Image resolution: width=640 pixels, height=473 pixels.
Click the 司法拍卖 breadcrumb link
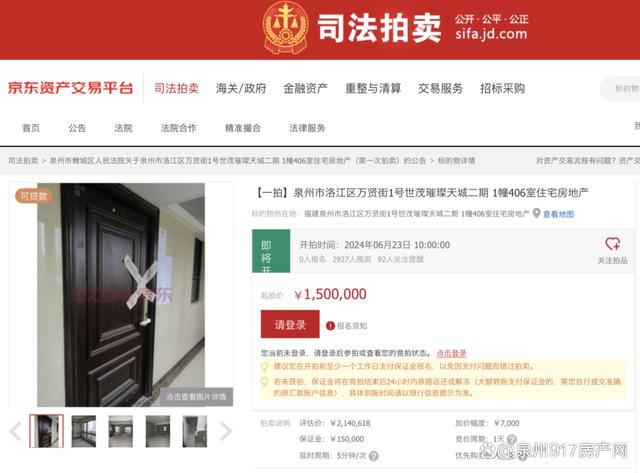[23, 161]
